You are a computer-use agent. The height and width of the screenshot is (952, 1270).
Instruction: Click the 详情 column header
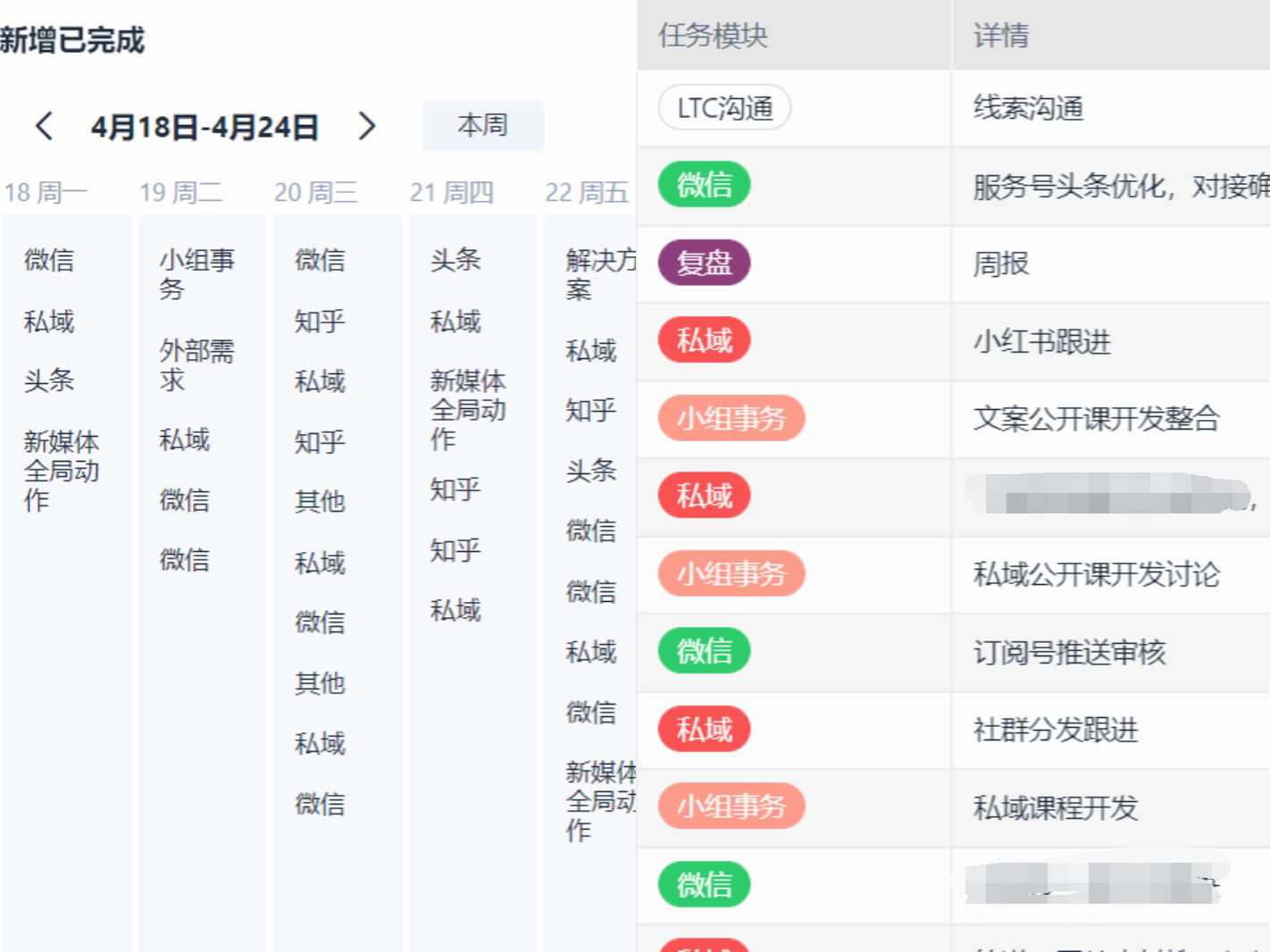click(1111, 35)
